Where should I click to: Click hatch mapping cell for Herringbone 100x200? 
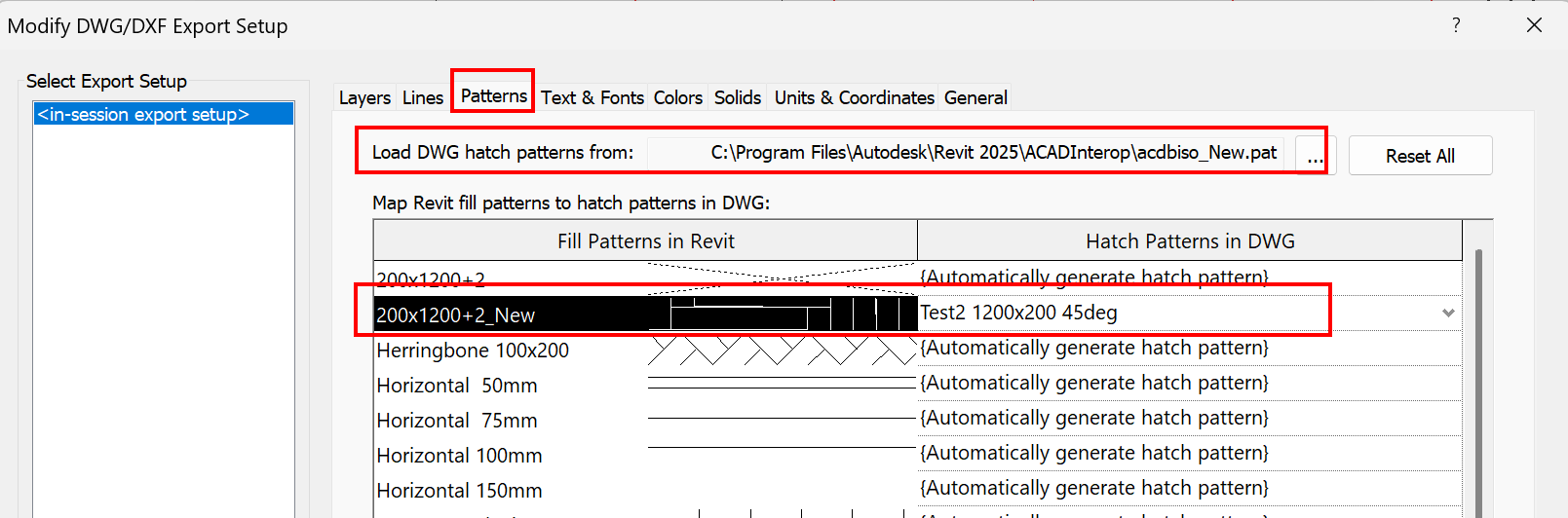[1189, 349]
